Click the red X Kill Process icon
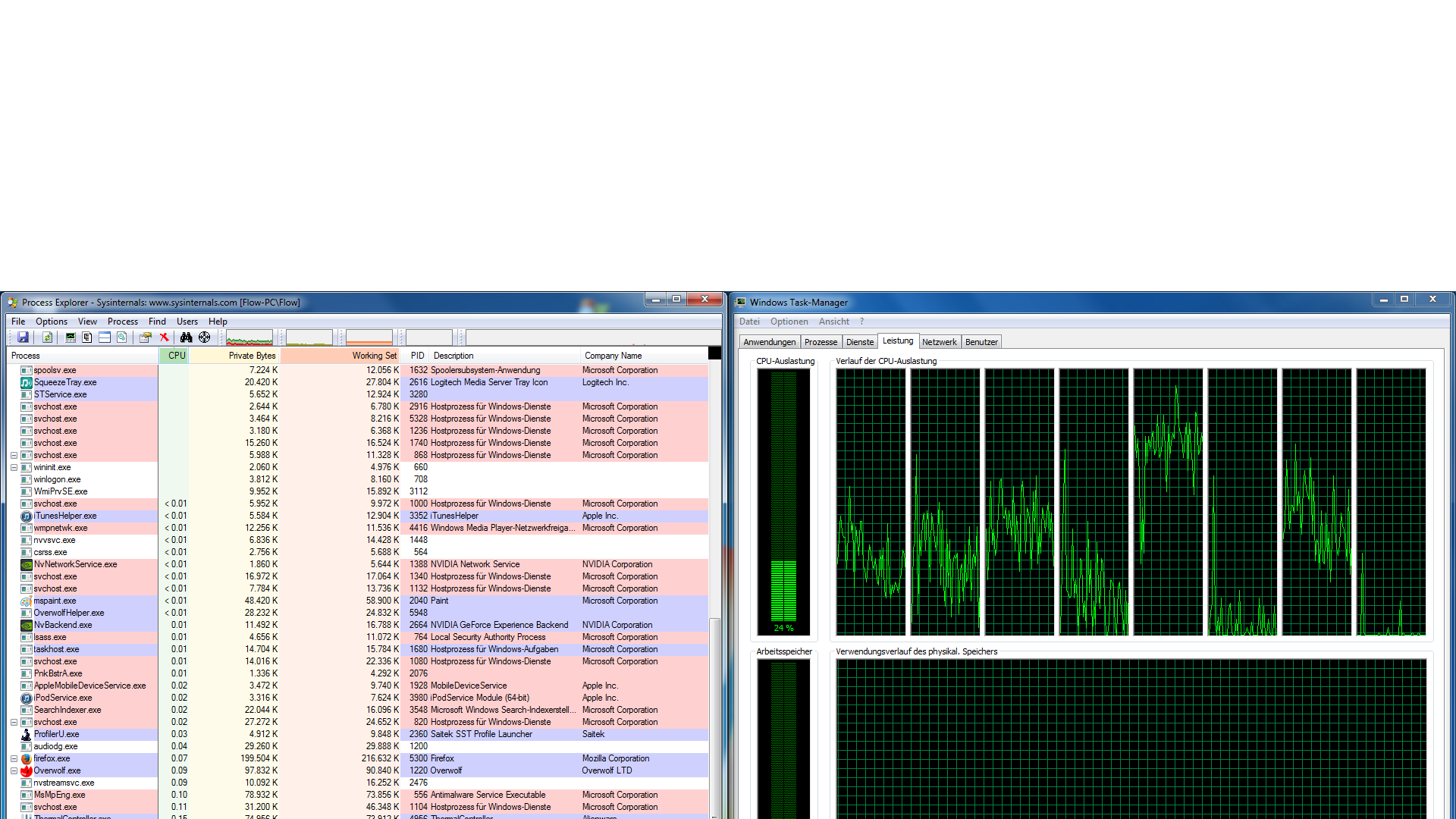Image resolution: width=1456 pixels, height=819 pixels. coord(164,337)
